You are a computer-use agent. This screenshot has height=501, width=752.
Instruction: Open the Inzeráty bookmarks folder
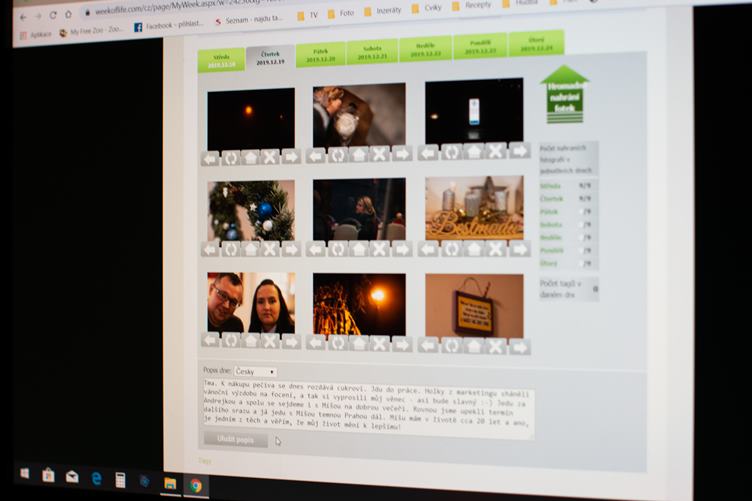pos(383,11)
